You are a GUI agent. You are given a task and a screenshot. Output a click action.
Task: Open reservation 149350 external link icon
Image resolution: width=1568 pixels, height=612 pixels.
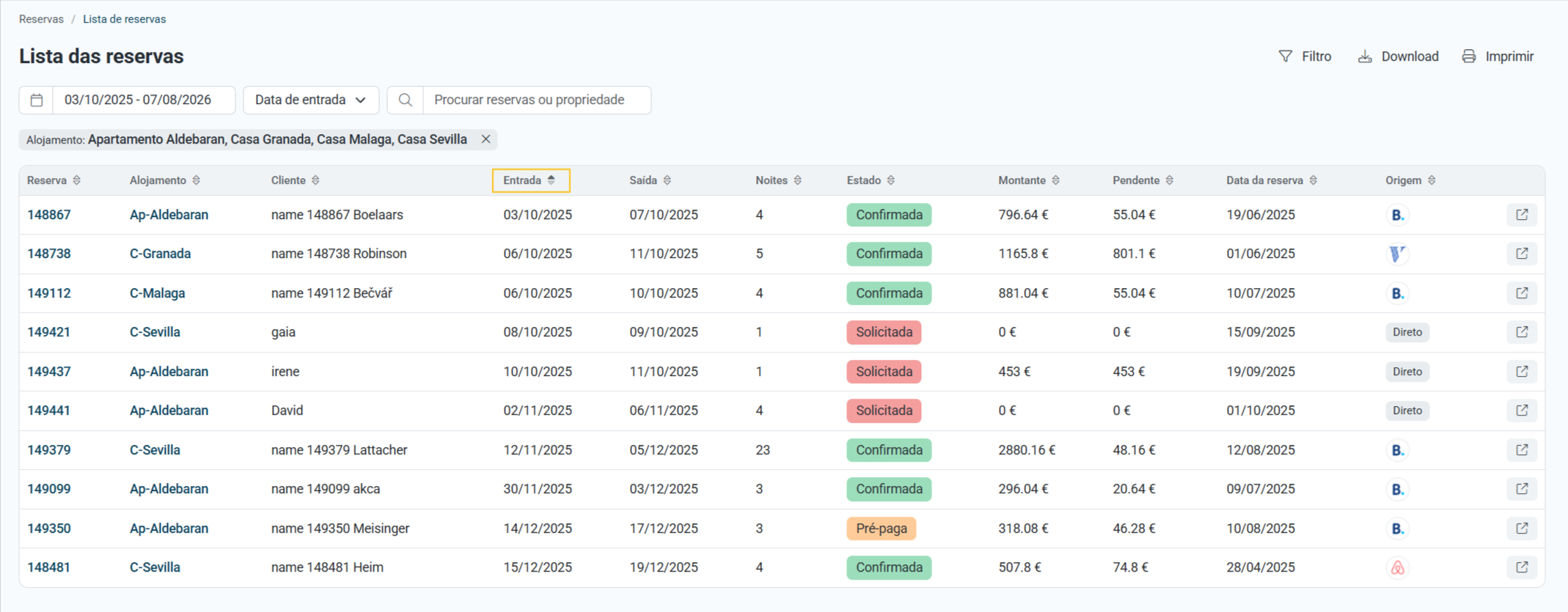[x=1522, y=528]
